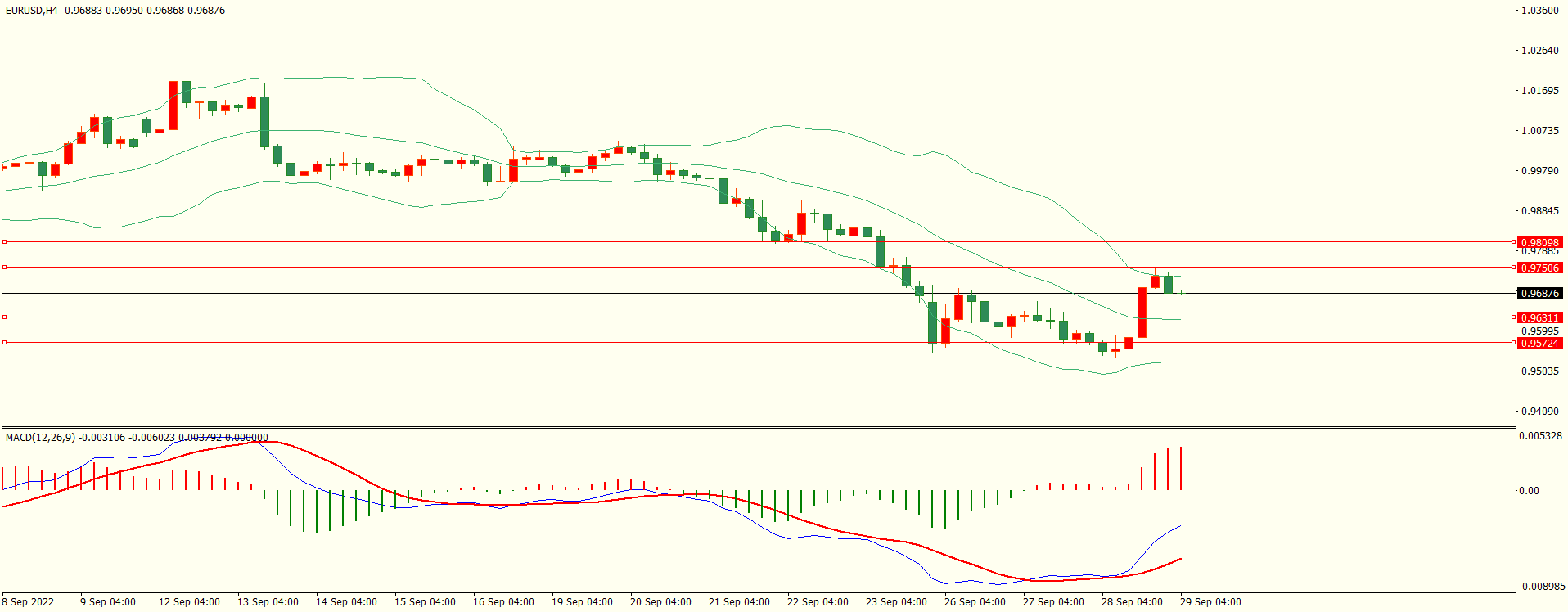
Task: Select the red 0.98098 price level tag
Action: 1539,242
